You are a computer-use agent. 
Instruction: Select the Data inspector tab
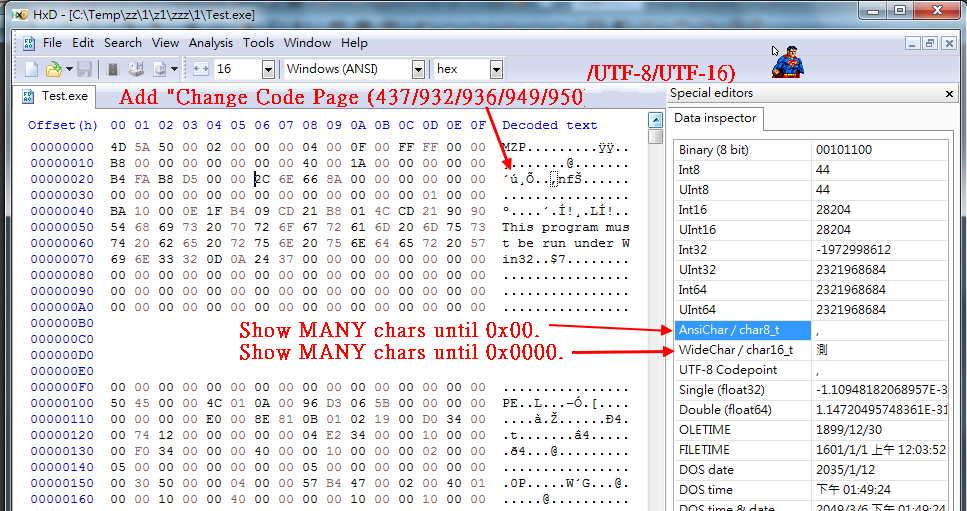click(715, 118)
